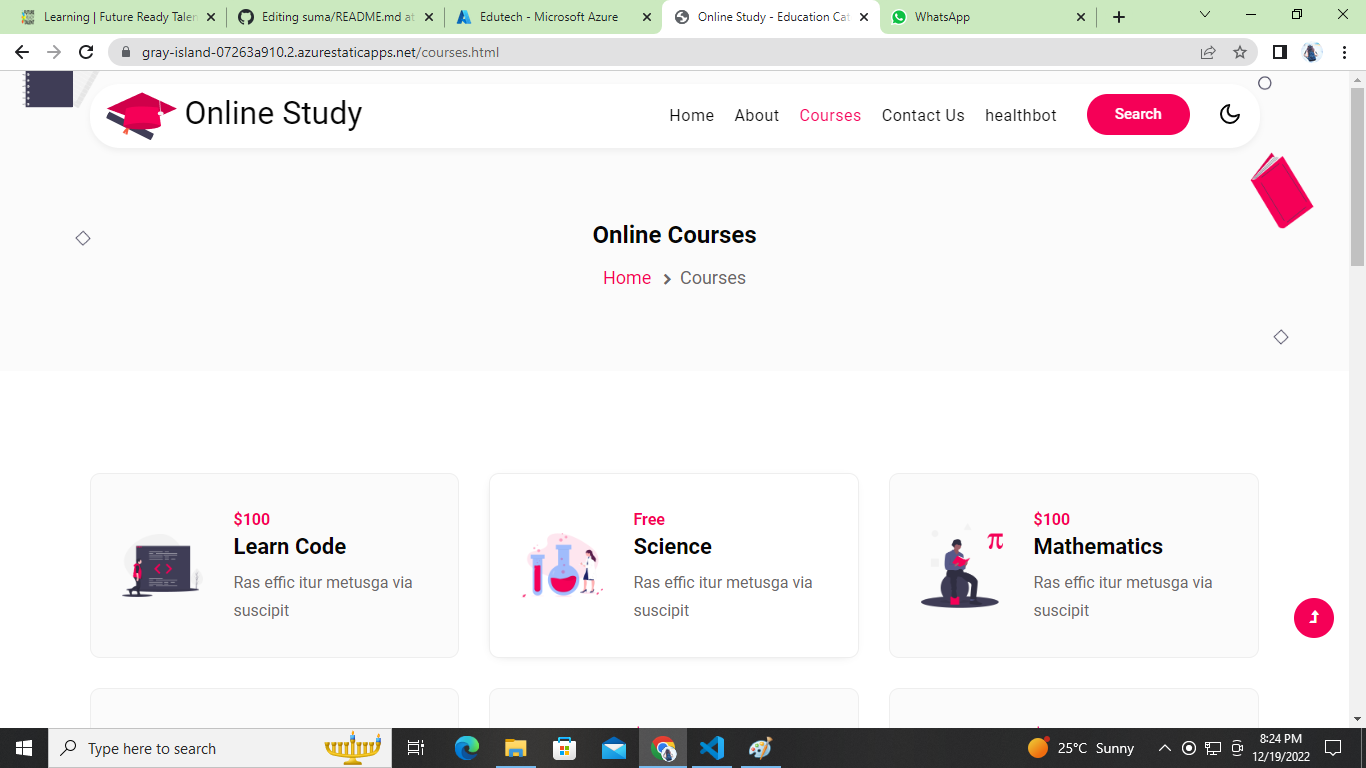Click the share icon in the address bar
Image resolution: width=1366 pixels, height=768 pixels.
1207,52
